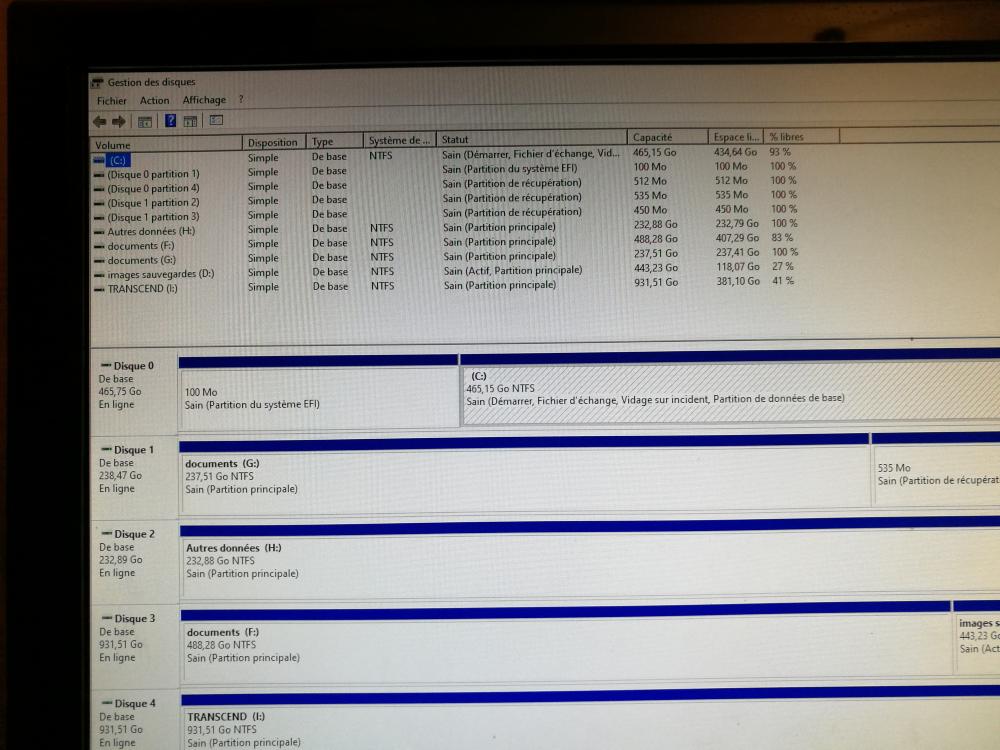This screenshot has width=1000, height=750.
Task: Select the (Disque 1 partition 3) row
Action: pos(153,217)
